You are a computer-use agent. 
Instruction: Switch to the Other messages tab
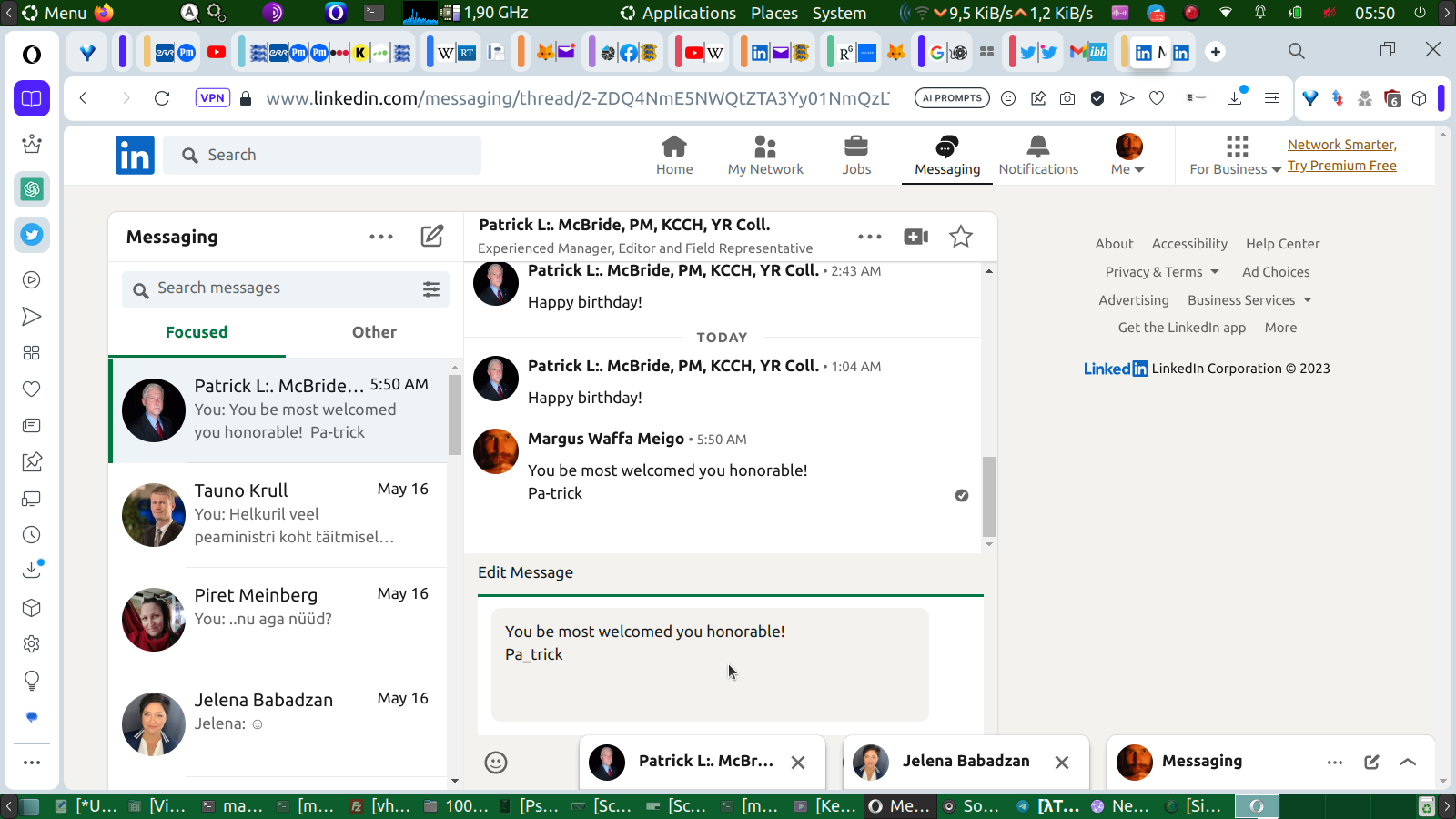[374, 333]
